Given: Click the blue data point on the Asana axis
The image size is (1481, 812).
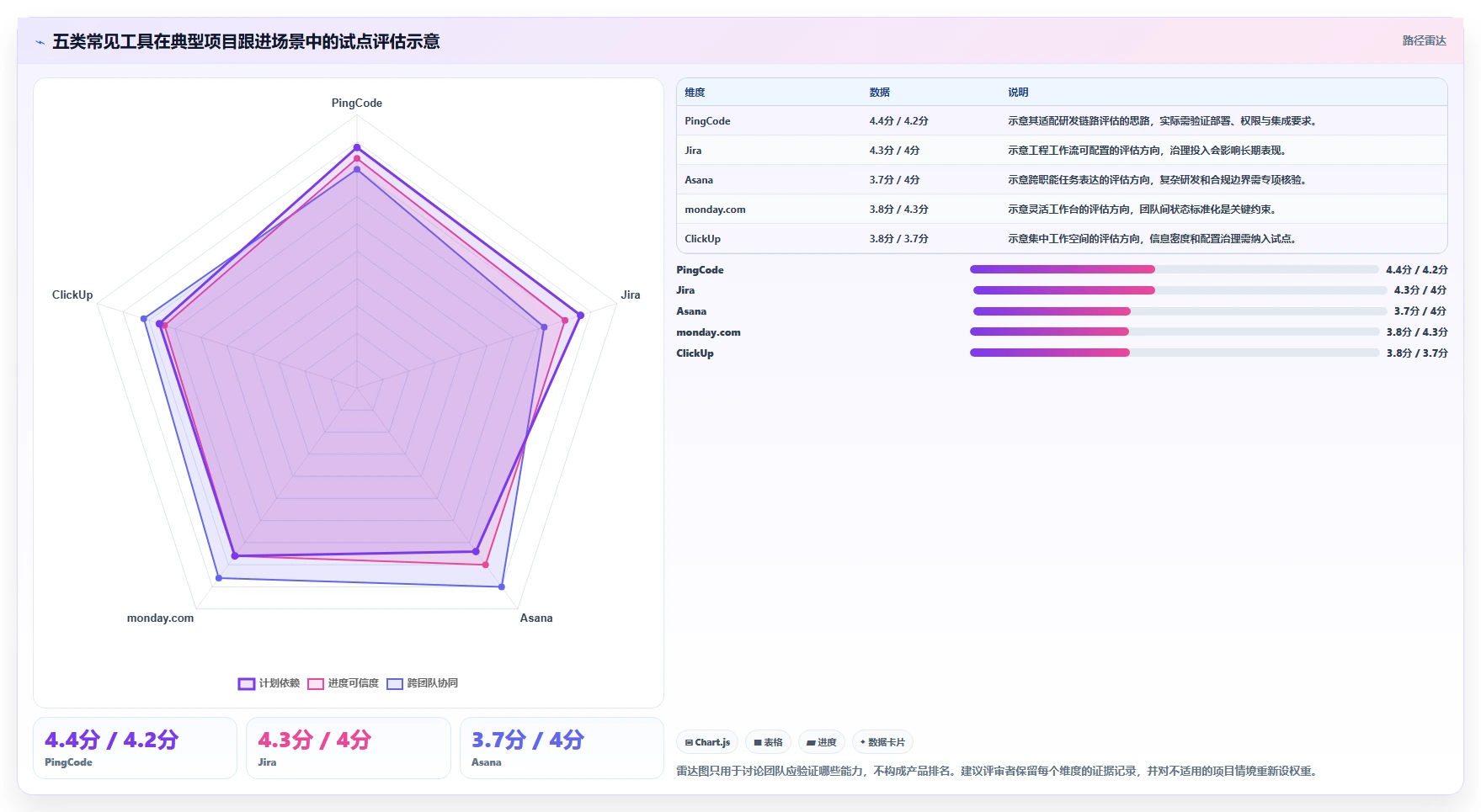Looking at the screenshot, I should coord(502,586).
